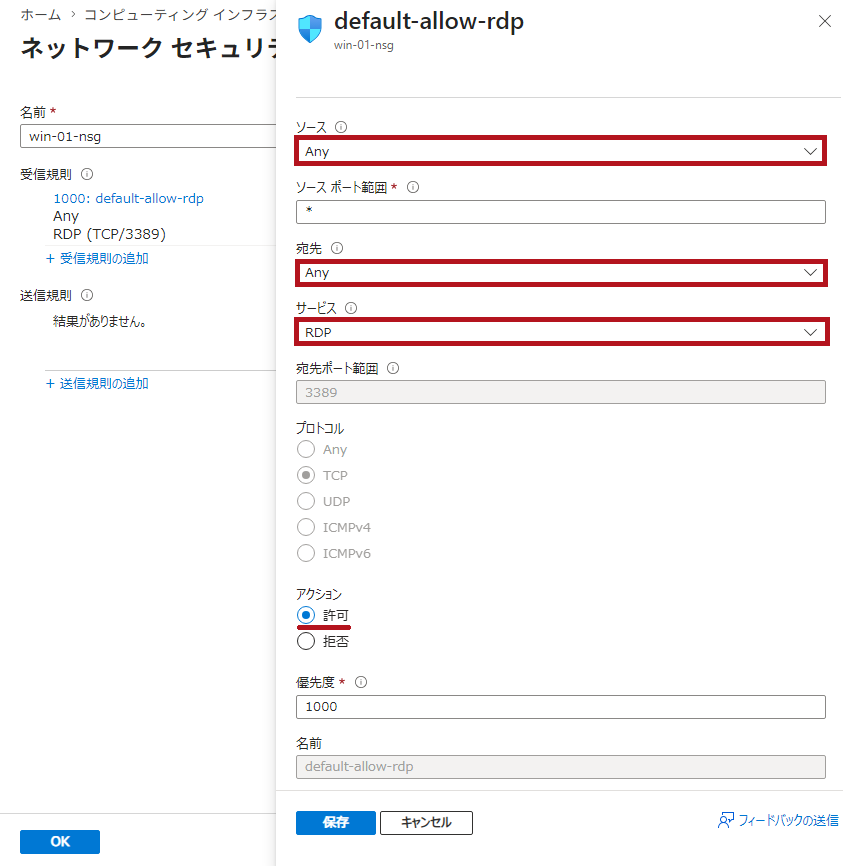Click the info icon next to 宛先

click(337, 248)
